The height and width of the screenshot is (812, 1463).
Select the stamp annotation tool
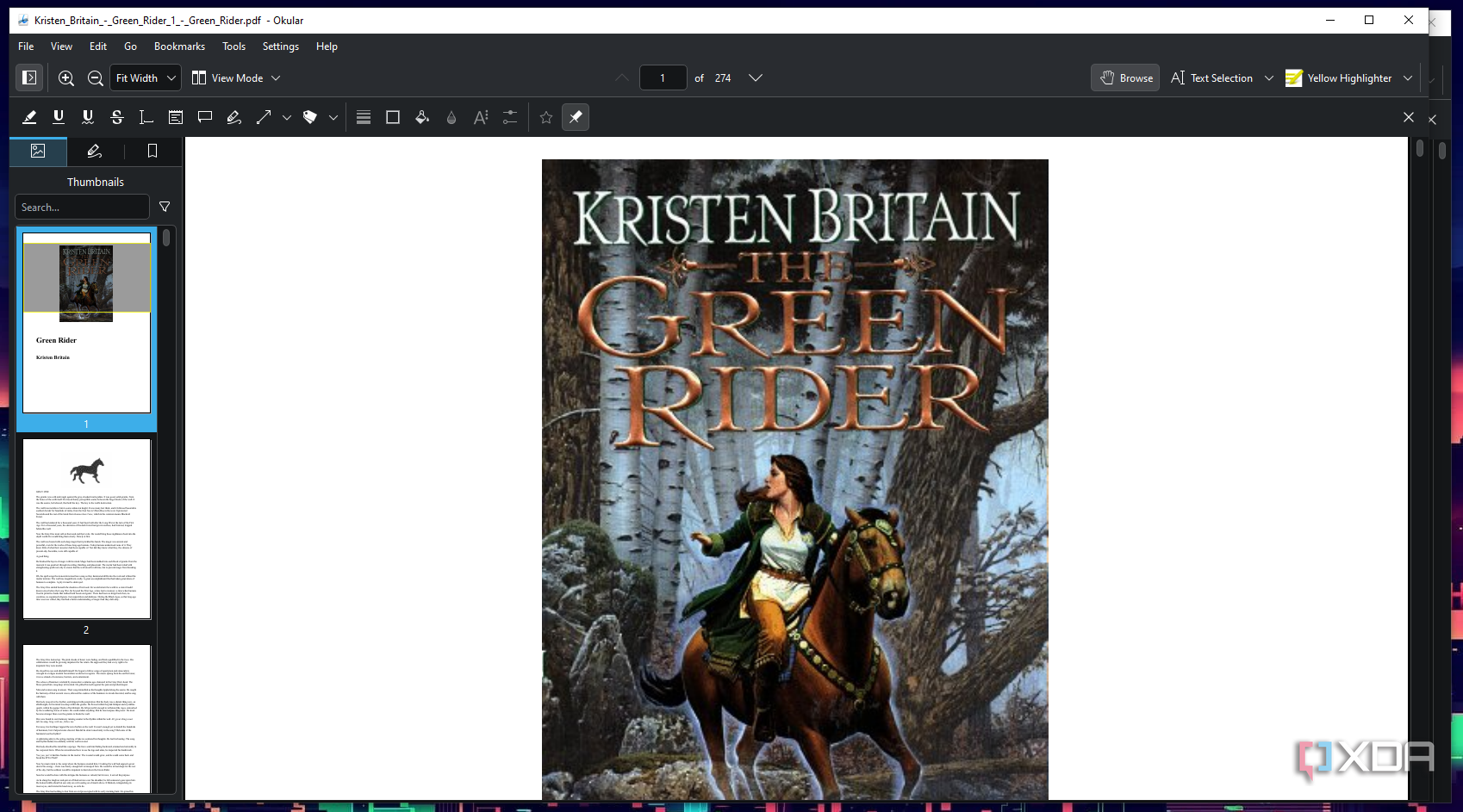click(x=310, y=117)
